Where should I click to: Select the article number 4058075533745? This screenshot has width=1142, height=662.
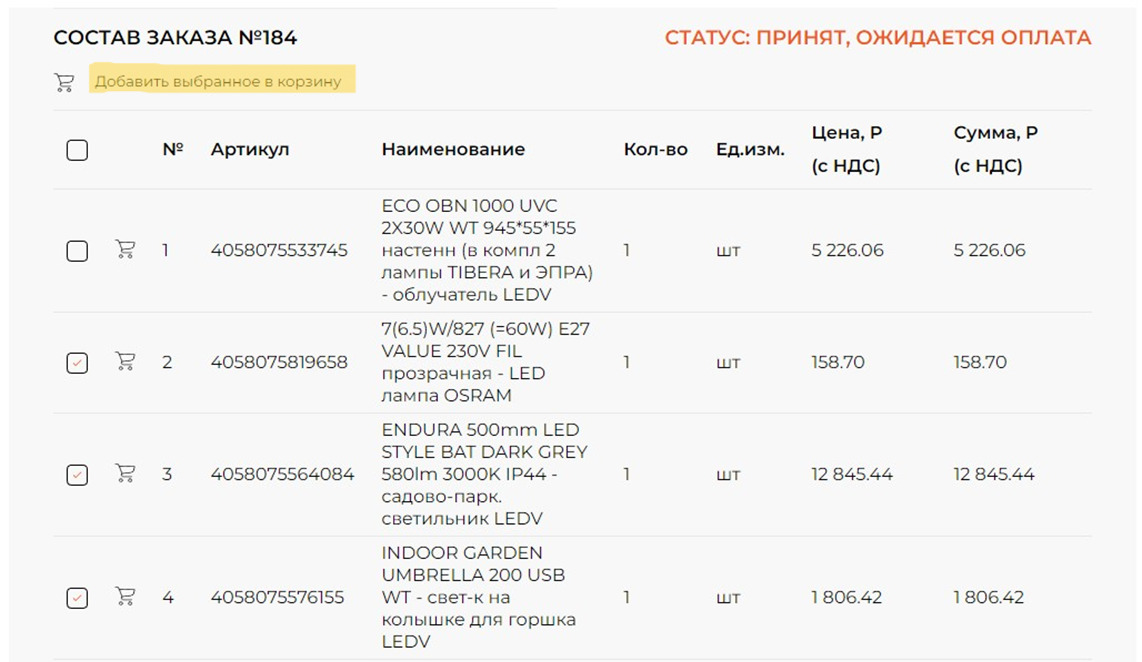pyautogui.click(x=281, y=250)
